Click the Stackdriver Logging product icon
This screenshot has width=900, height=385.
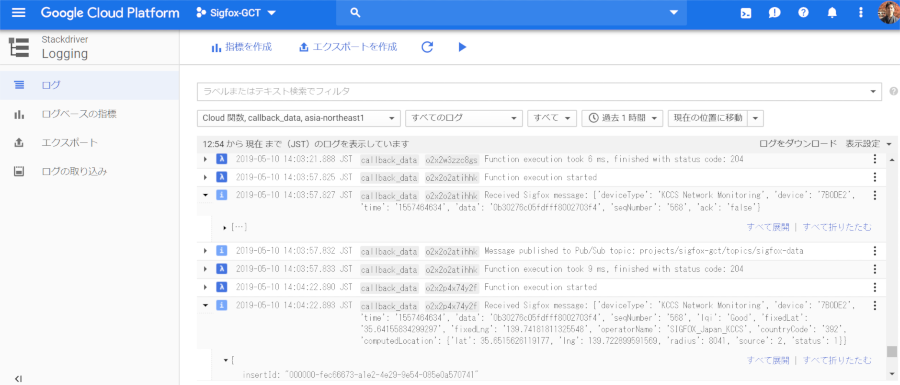[20, 47]
